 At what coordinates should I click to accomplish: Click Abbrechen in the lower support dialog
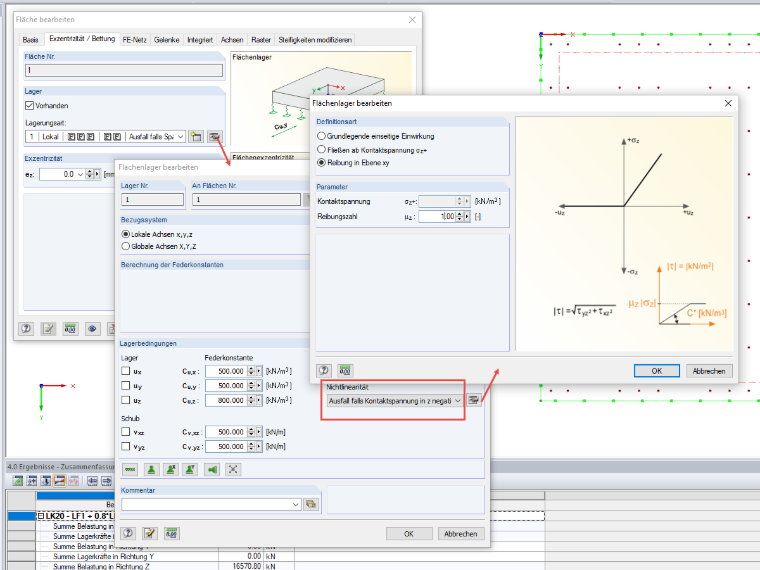pos(460,534)
